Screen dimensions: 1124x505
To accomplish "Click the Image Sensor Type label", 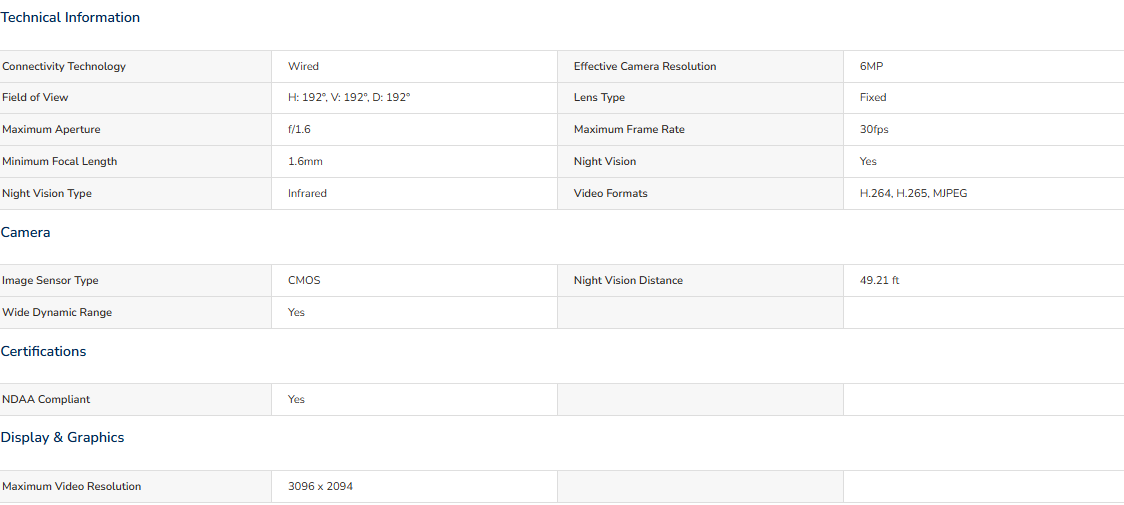I will 50,280.
